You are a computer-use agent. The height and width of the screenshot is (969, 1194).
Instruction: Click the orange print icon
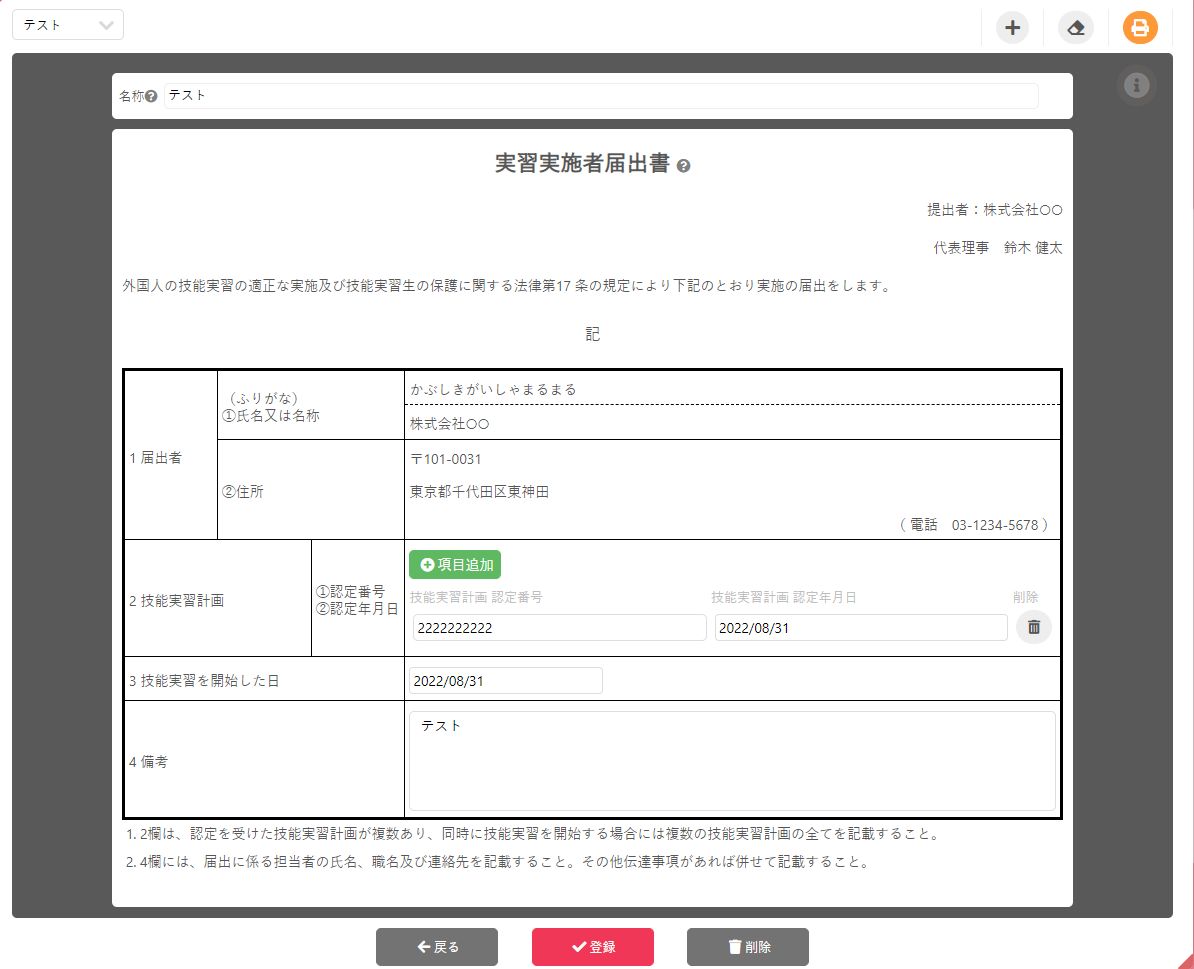click(x=1139, y=27)
